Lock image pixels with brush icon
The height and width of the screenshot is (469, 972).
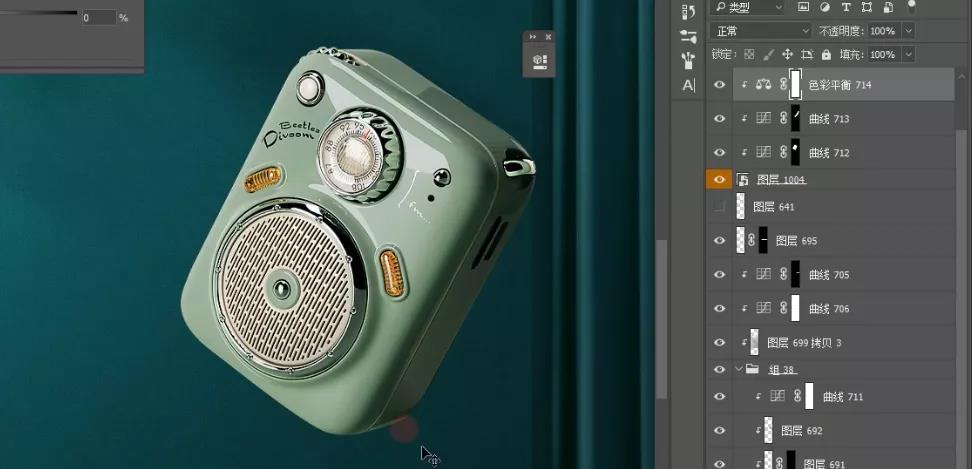click(769, 55)
